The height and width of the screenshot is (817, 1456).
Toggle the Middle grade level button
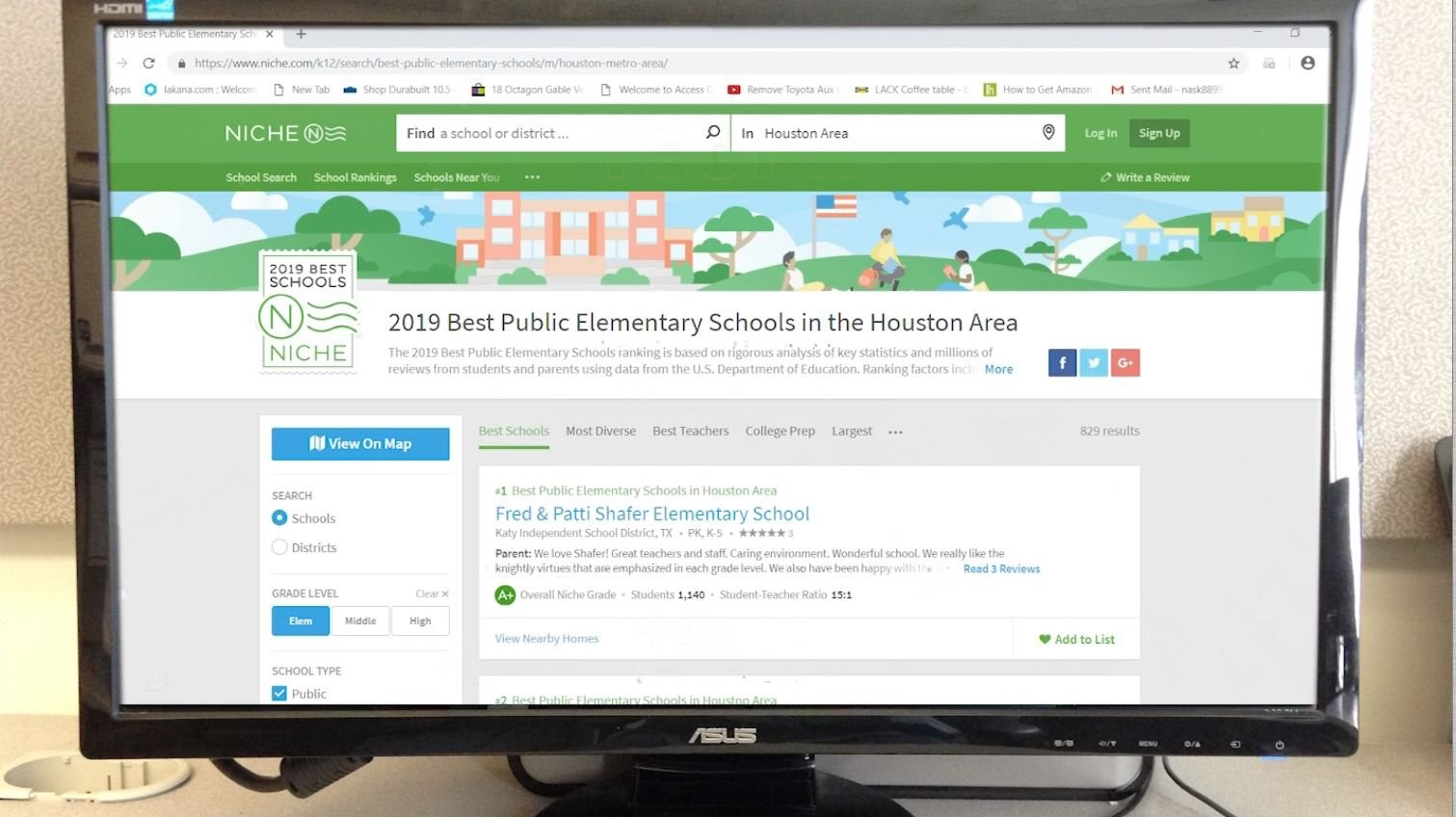(x=360, y=621)
